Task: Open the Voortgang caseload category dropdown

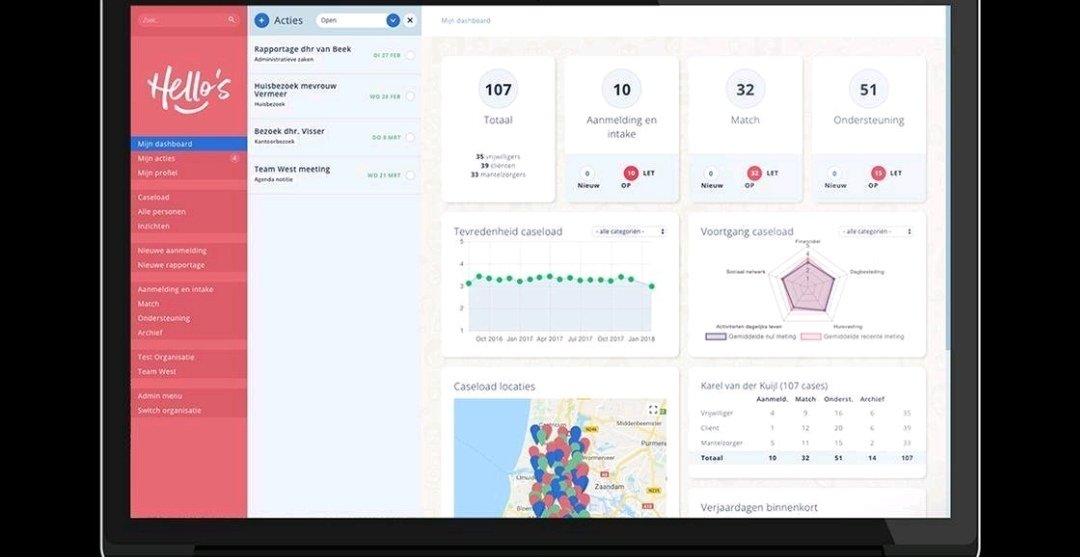Action: click(876, 232)
